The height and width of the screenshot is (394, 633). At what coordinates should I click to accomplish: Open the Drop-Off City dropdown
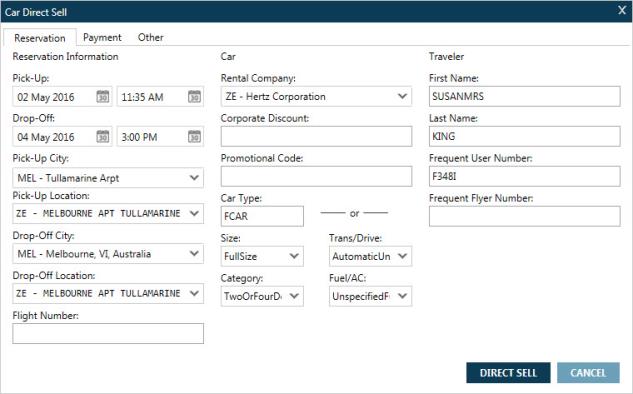[194, 254]
